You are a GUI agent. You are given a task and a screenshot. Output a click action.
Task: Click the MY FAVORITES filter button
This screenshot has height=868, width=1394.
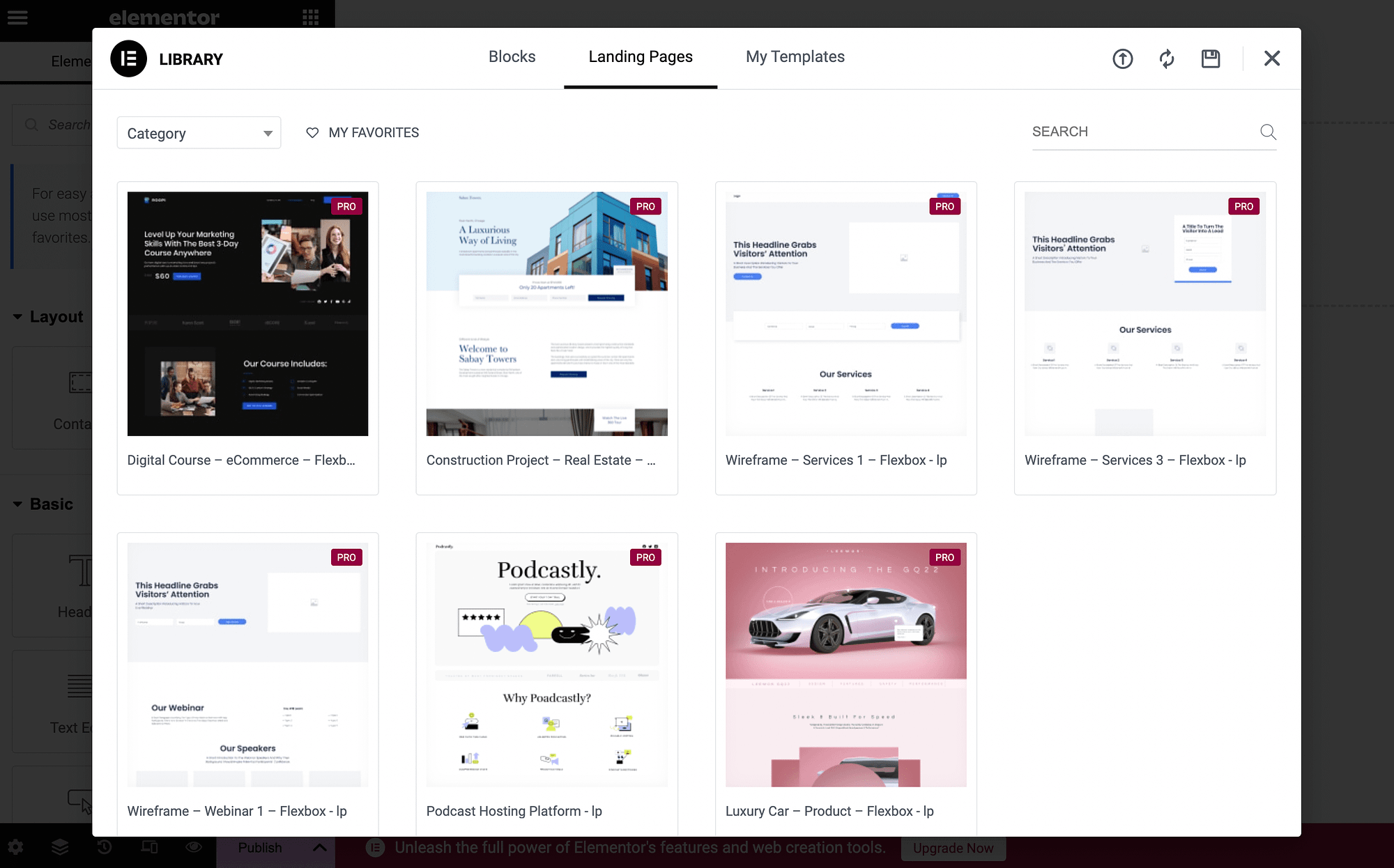(362, 132)
